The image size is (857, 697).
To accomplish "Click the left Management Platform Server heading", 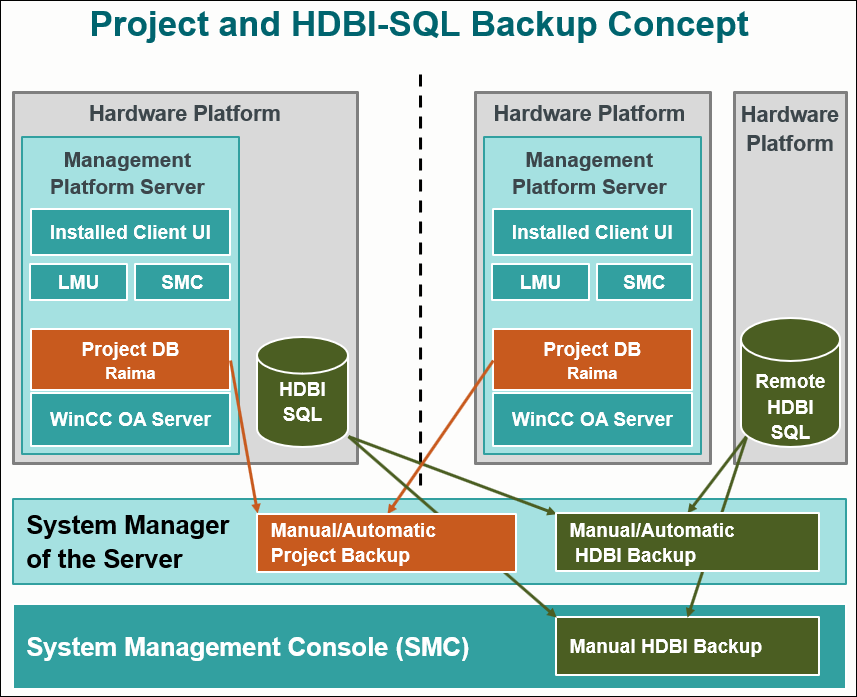I will pos(127,173).
